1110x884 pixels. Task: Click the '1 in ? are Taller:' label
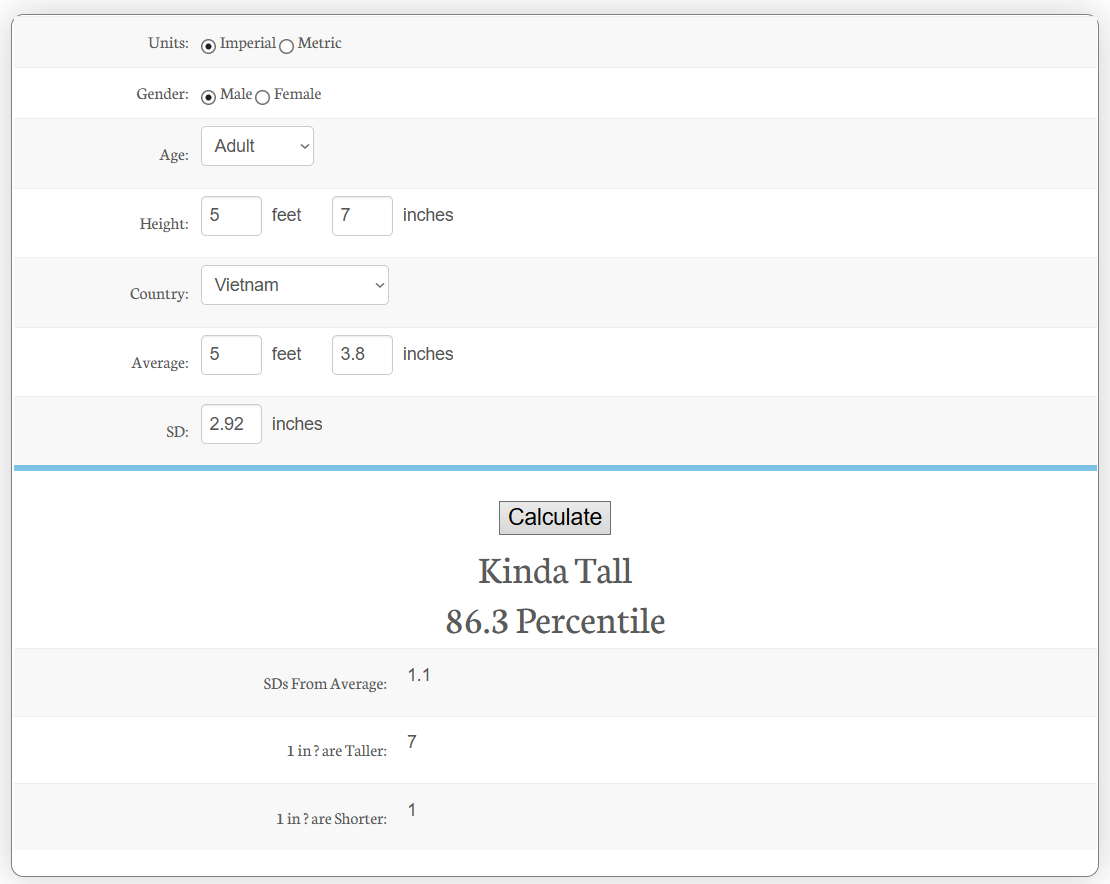pos(337,751)
